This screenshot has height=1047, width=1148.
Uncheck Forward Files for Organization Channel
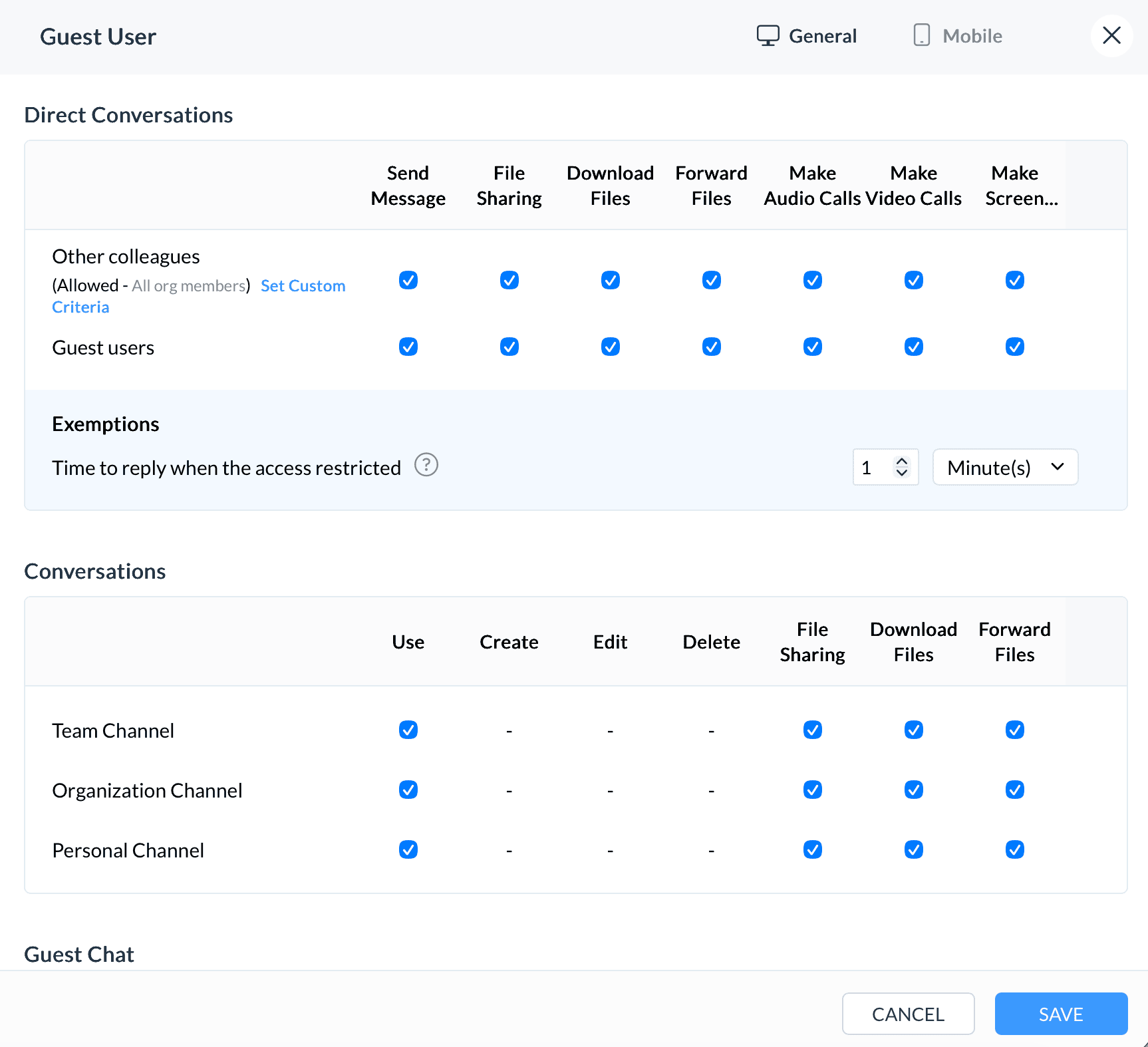point(1015,790)
